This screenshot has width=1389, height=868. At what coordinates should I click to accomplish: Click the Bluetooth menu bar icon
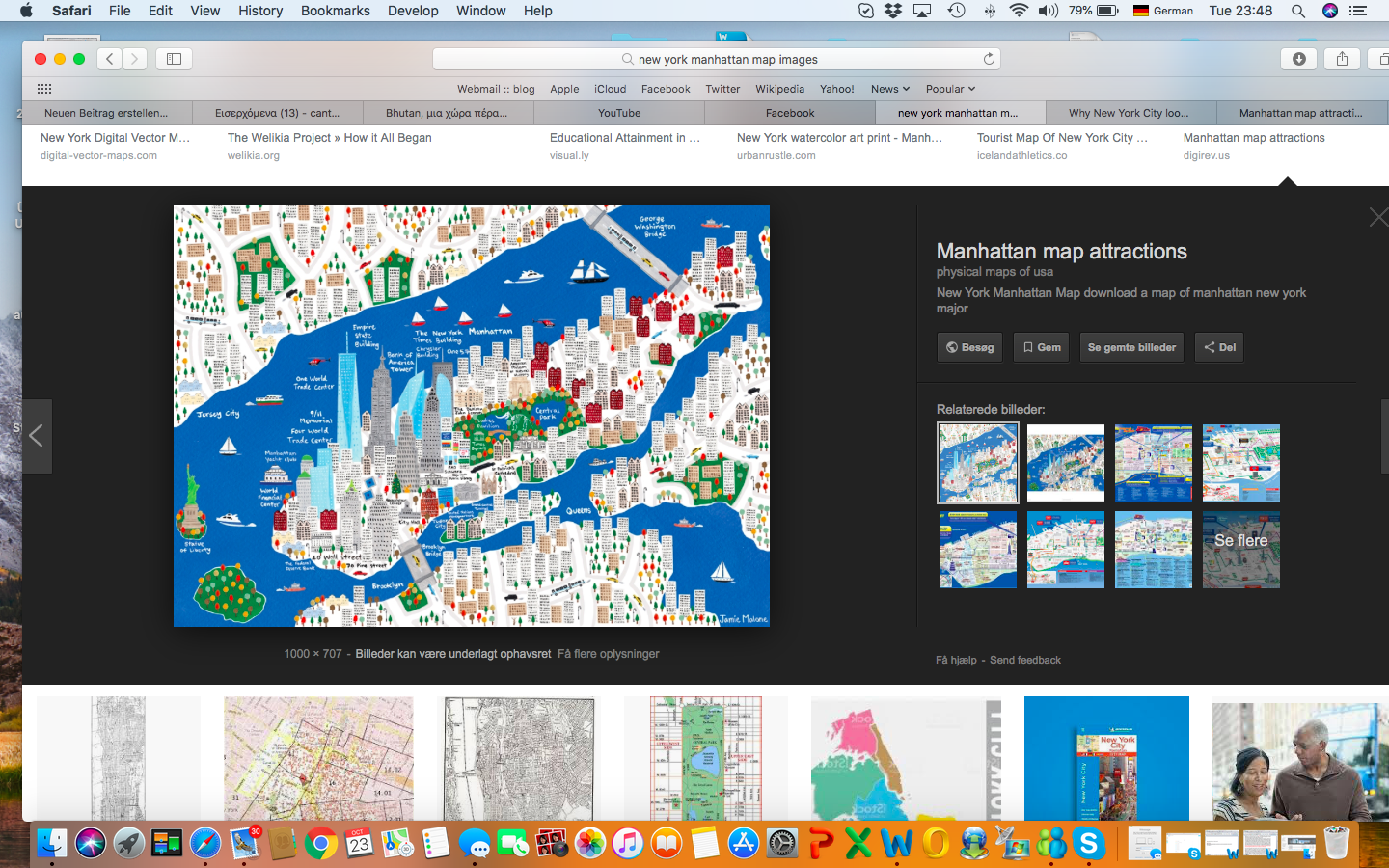(x=989, y=11)
